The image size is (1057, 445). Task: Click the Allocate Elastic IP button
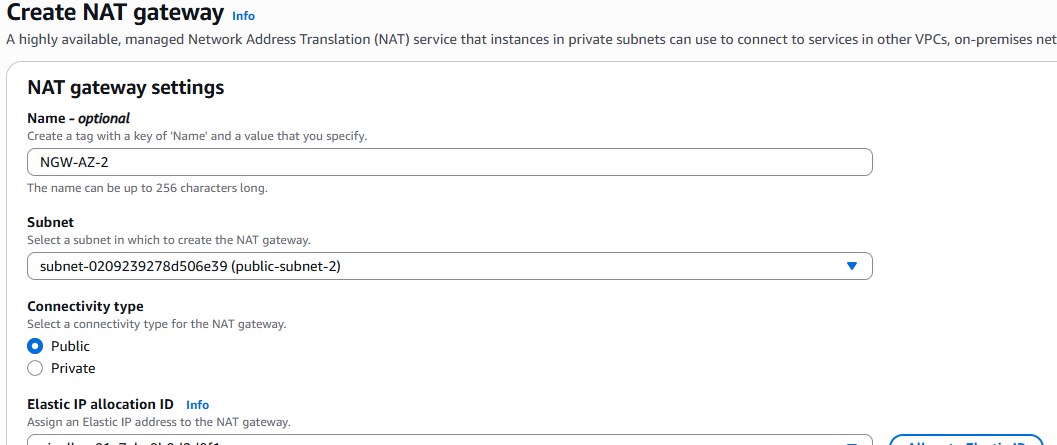click(964, 441)
